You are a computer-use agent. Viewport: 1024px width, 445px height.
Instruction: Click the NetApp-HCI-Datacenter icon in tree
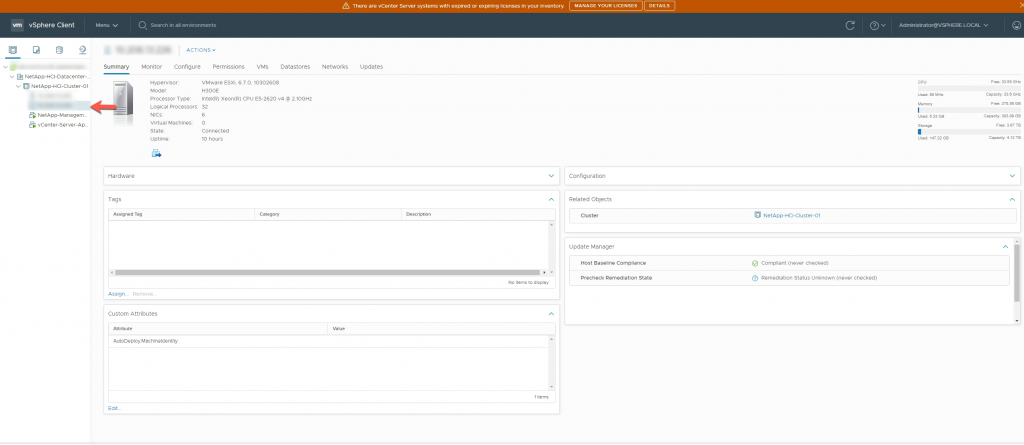20,76
